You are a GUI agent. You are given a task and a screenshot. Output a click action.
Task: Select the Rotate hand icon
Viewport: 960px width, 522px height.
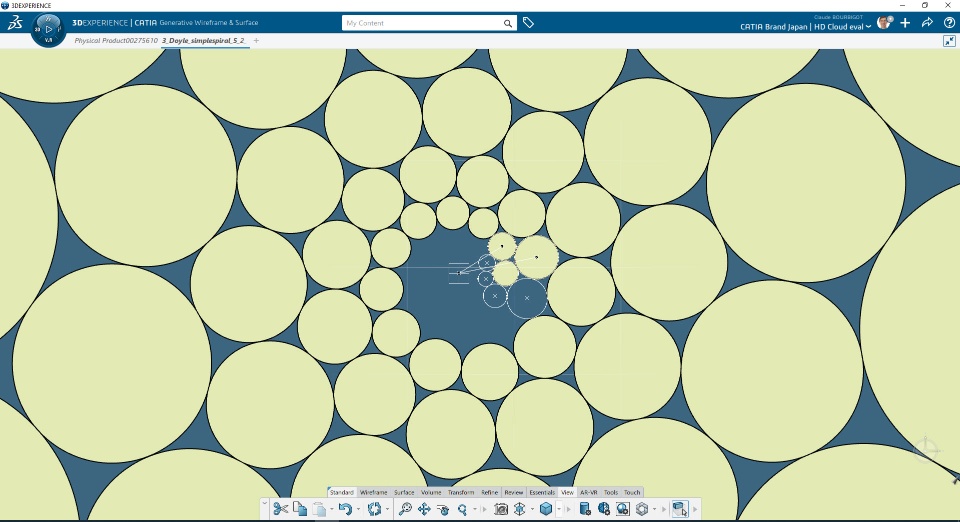tap(443, 509)
